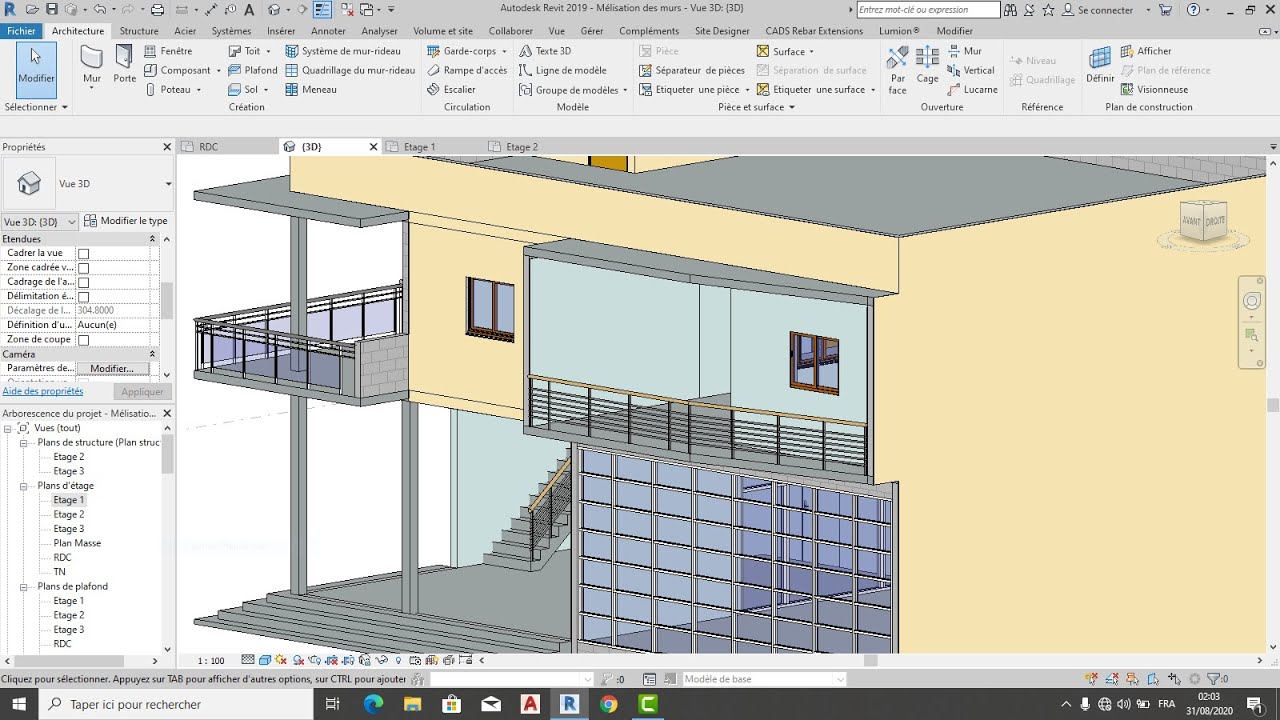Image resolution: width=1280 pixels, height=720 pixels.
Task: Toggle the Zone cadrée visible checkbox
Action: click(x=84, y=268)
